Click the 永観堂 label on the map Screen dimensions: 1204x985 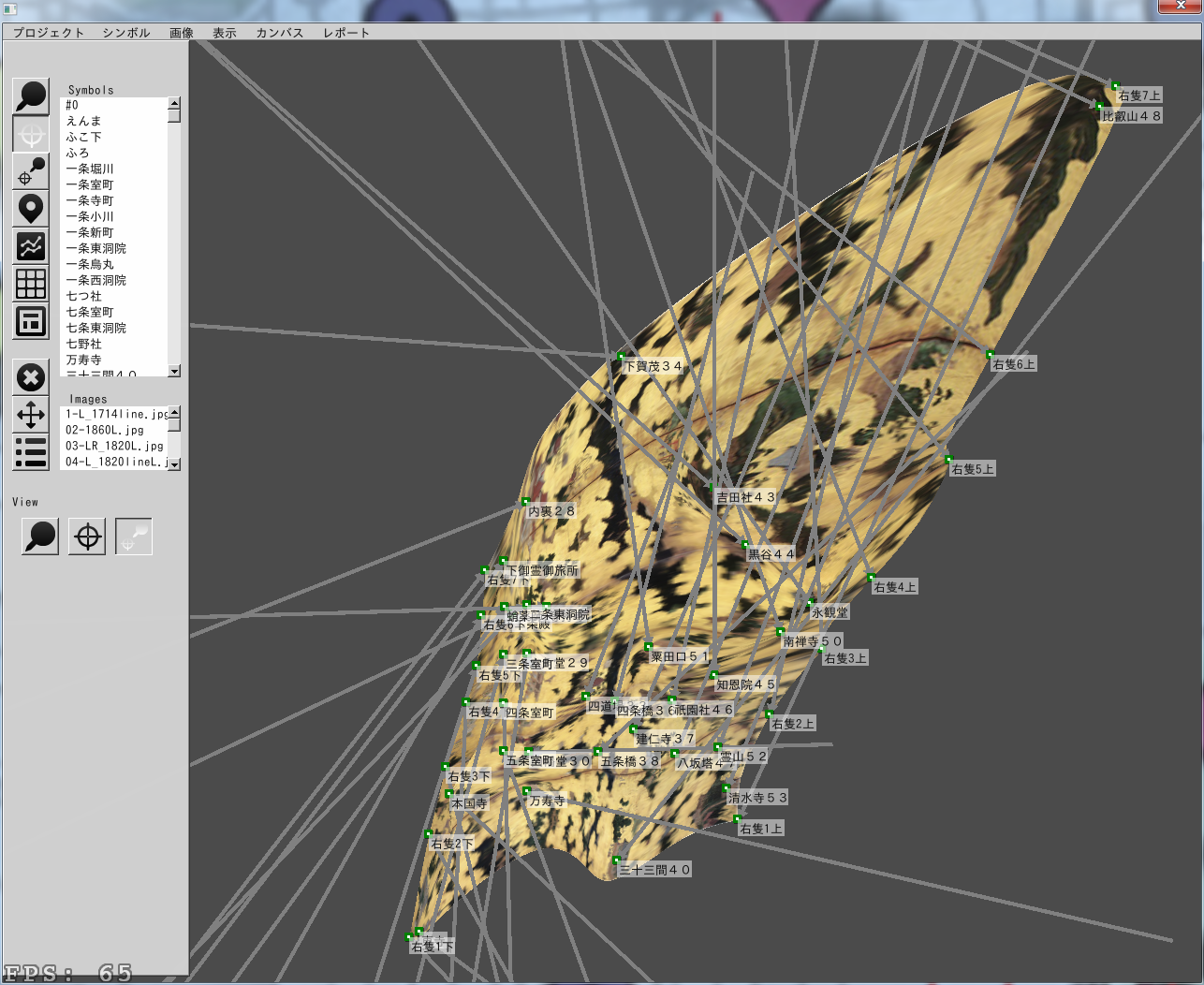(830, 612)
